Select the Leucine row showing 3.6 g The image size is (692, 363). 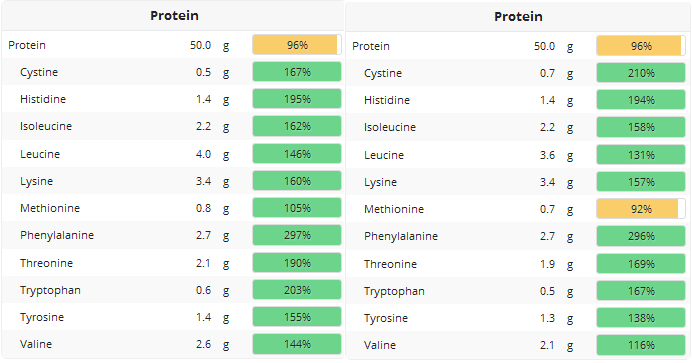click(518, 155)
